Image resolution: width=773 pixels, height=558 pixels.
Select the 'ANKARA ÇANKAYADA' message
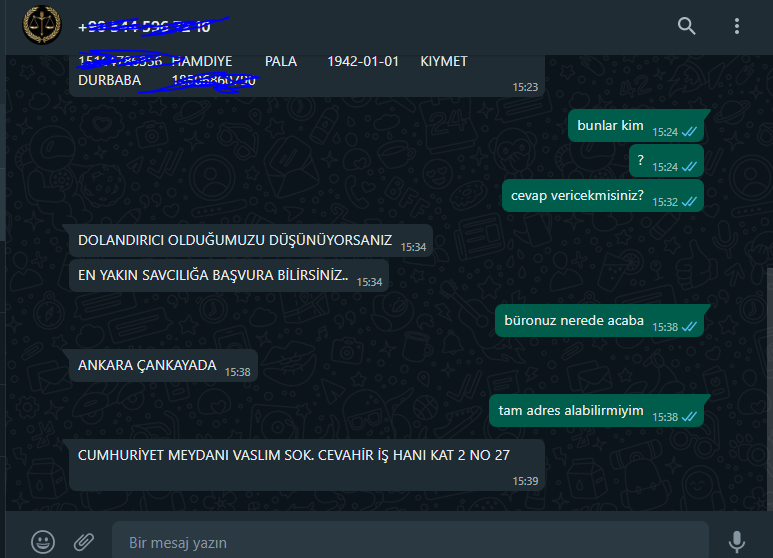pyautogui.click(x=163, y=366)
